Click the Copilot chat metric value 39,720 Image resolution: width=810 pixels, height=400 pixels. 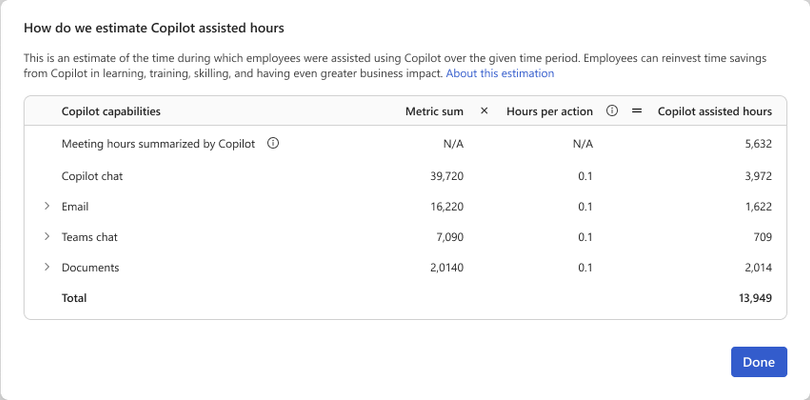447,176
